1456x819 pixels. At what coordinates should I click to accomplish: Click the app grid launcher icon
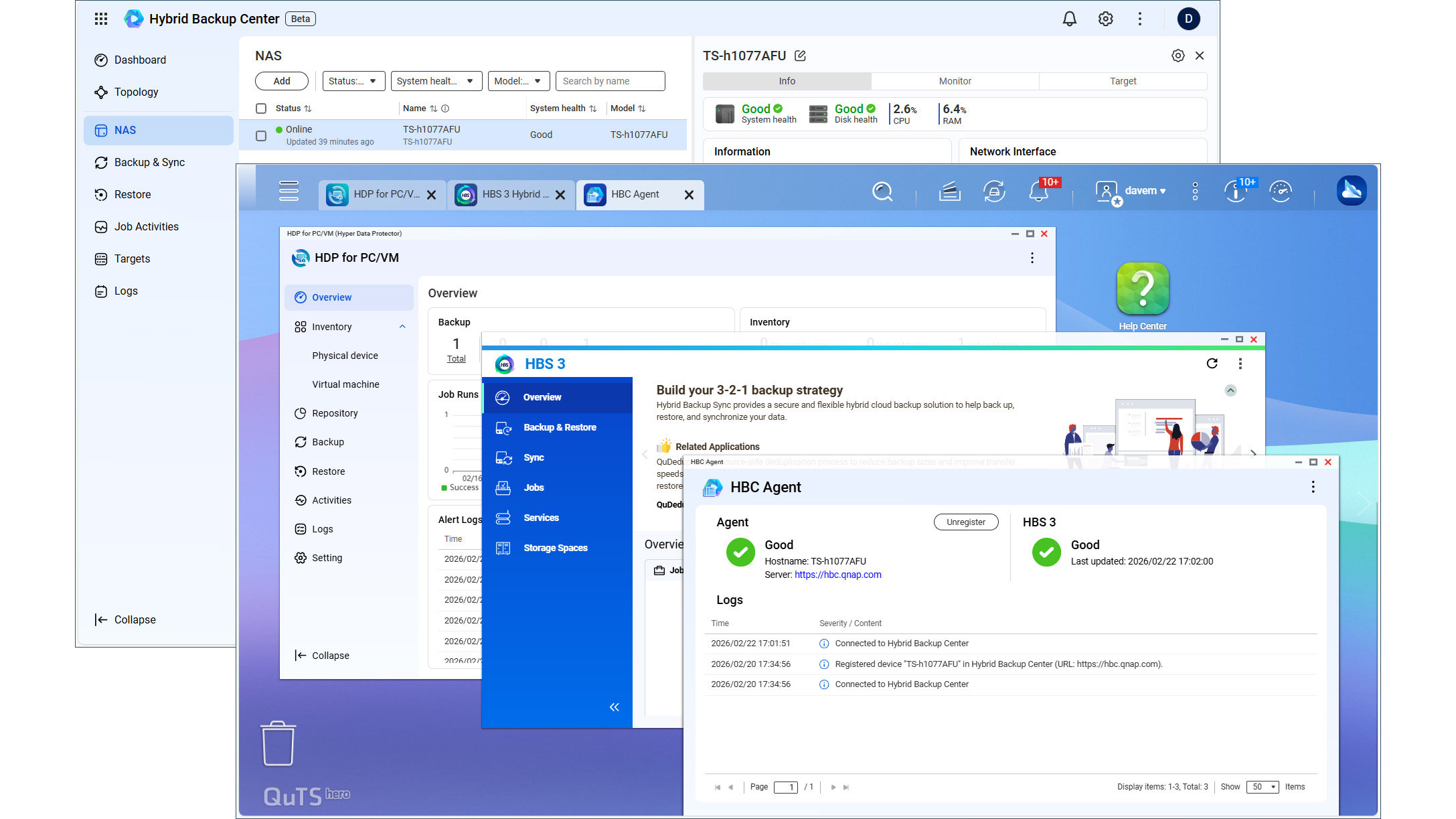click(101, 19)
